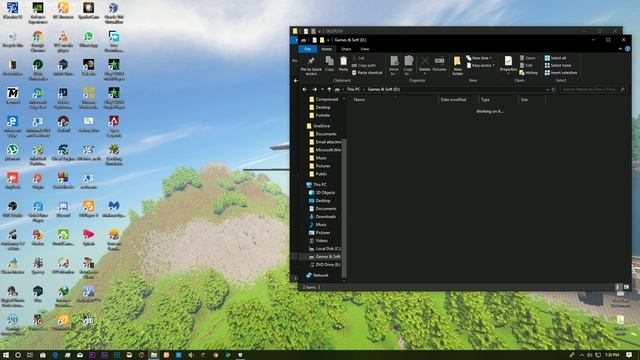Select the Cut command
The width and height of the screenshot is (640, 360).
358,58
